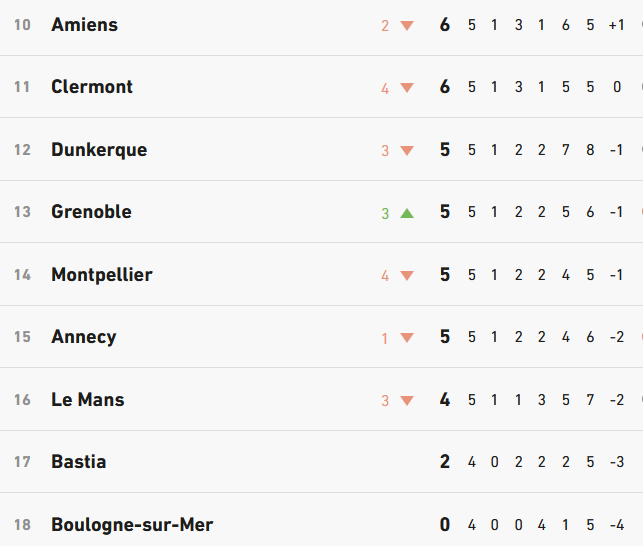The width and height of the screenshot is (643, 546).
Task: Click Grenoble's green upward trend arrow
Action: [407, 213]
